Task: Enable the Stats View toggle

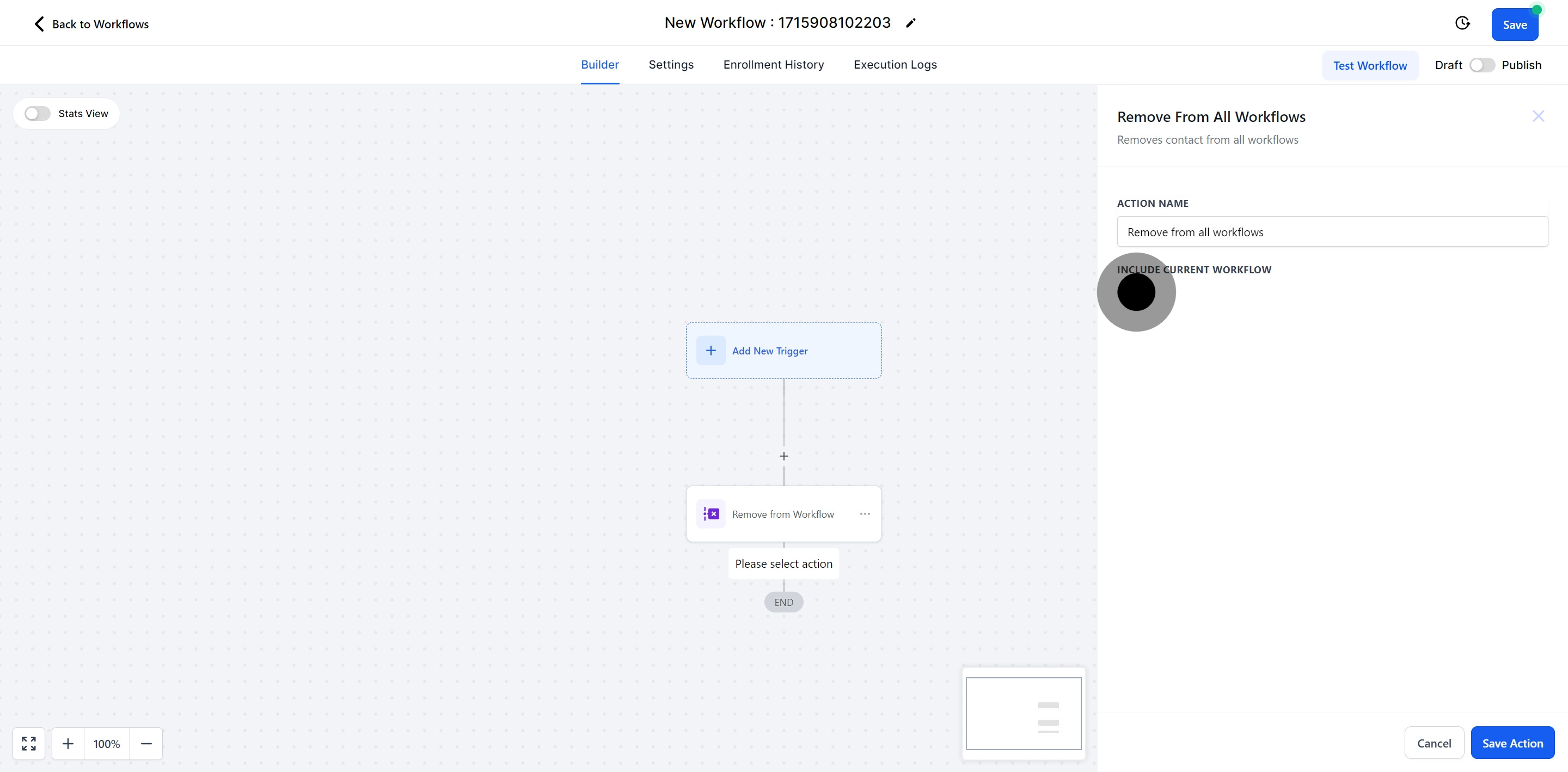Action: pyautogui.click(x=37, y=114)
